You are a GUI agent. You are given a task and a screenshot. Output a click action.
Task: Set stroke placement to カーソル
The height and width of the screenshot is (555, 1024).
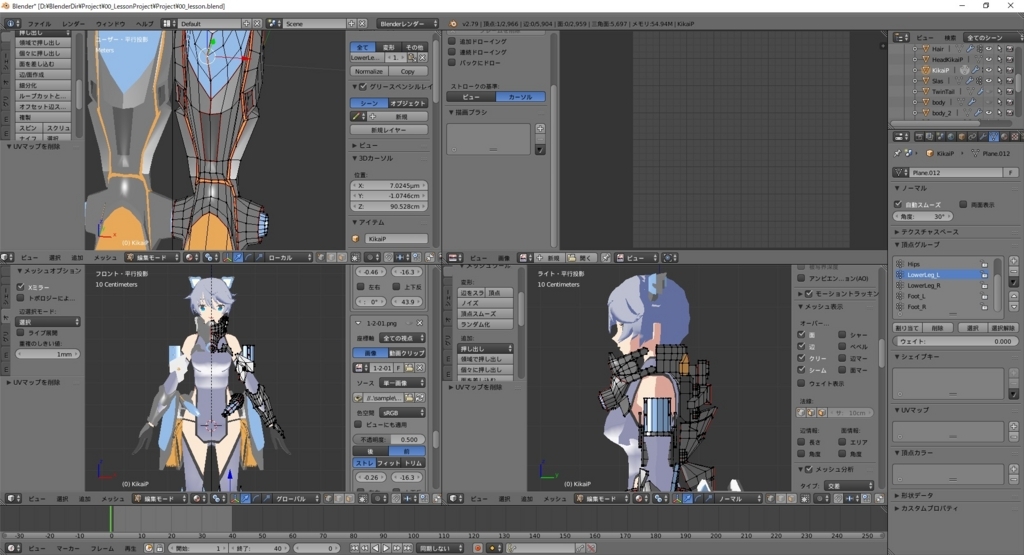(520, 97)
